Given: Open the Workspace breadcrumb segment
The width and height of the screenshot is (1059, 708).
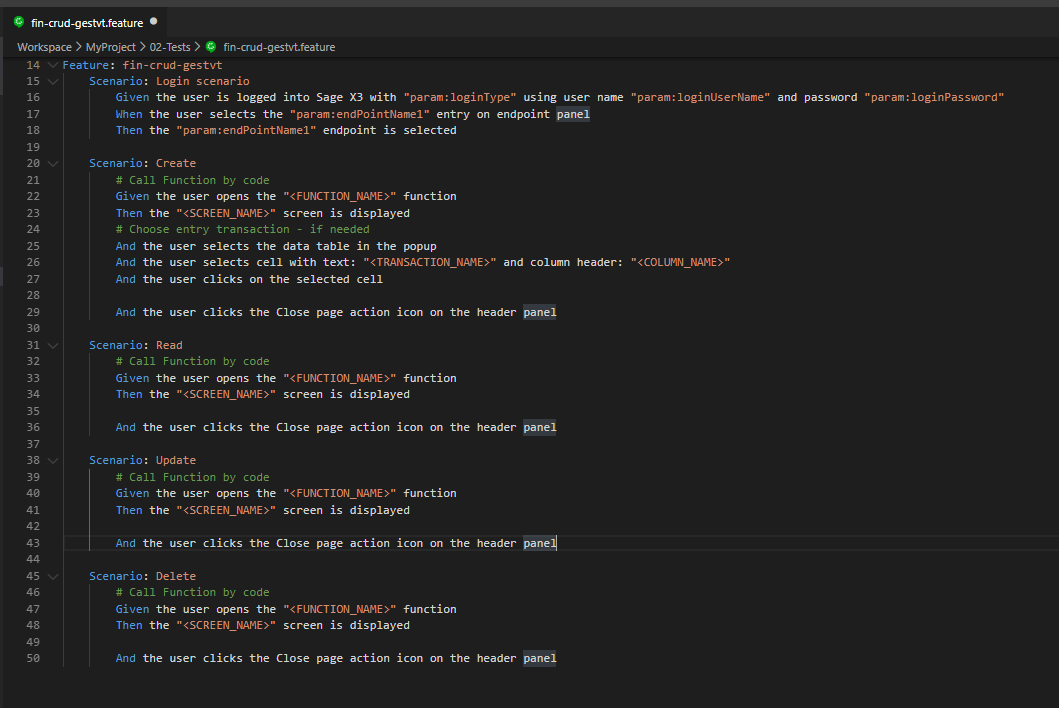Looking at the screenshot, I should coord(45,47).
